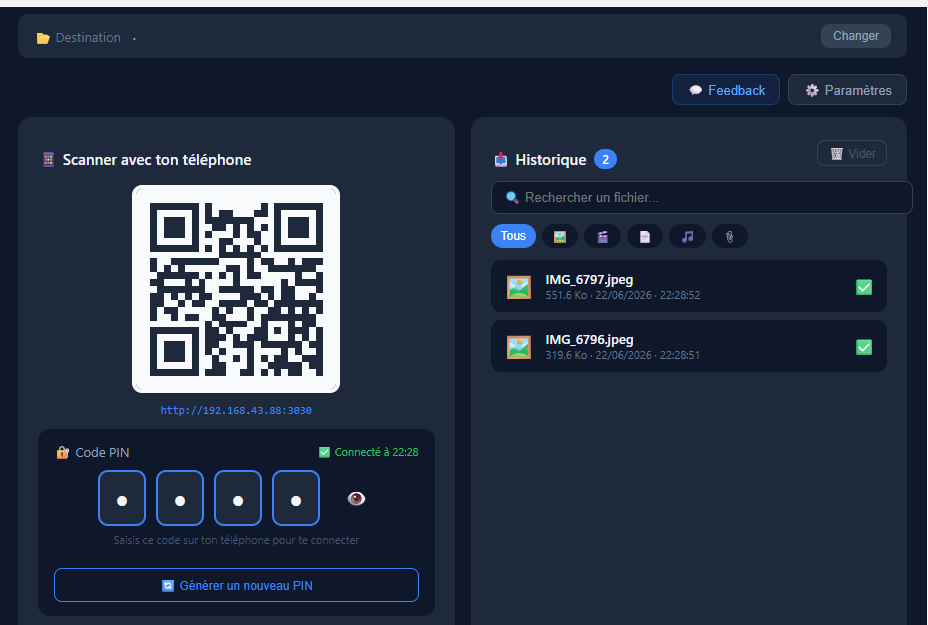
Task: Click the fourth PIN digit box
Action: [296, 498]
